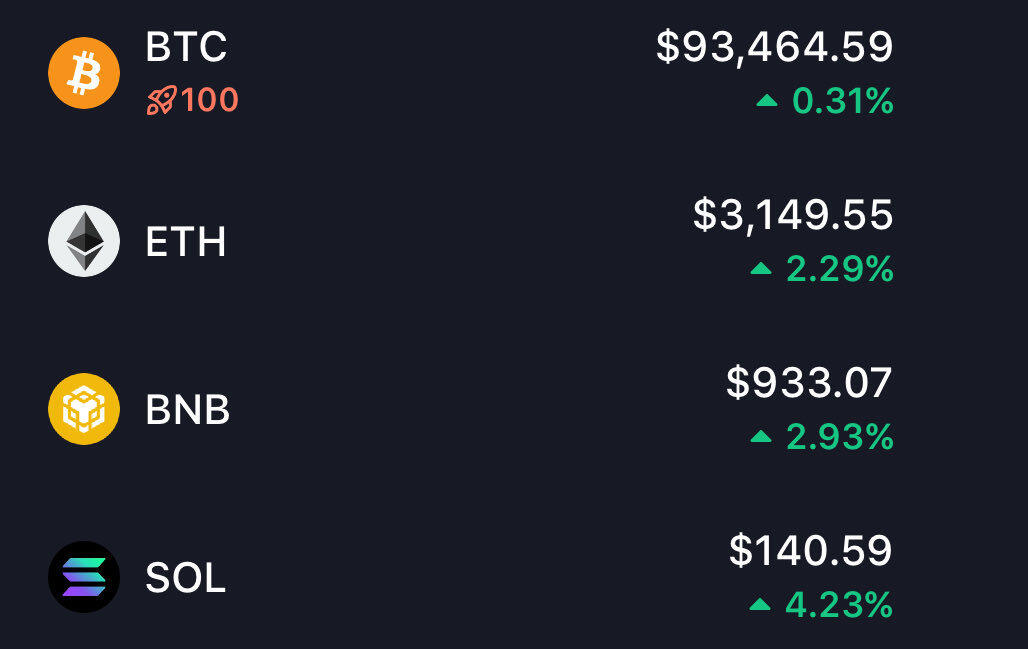Click the Ethereum diamond logo icon
This screenshot has height=649, width=1028.
[84, 241]
